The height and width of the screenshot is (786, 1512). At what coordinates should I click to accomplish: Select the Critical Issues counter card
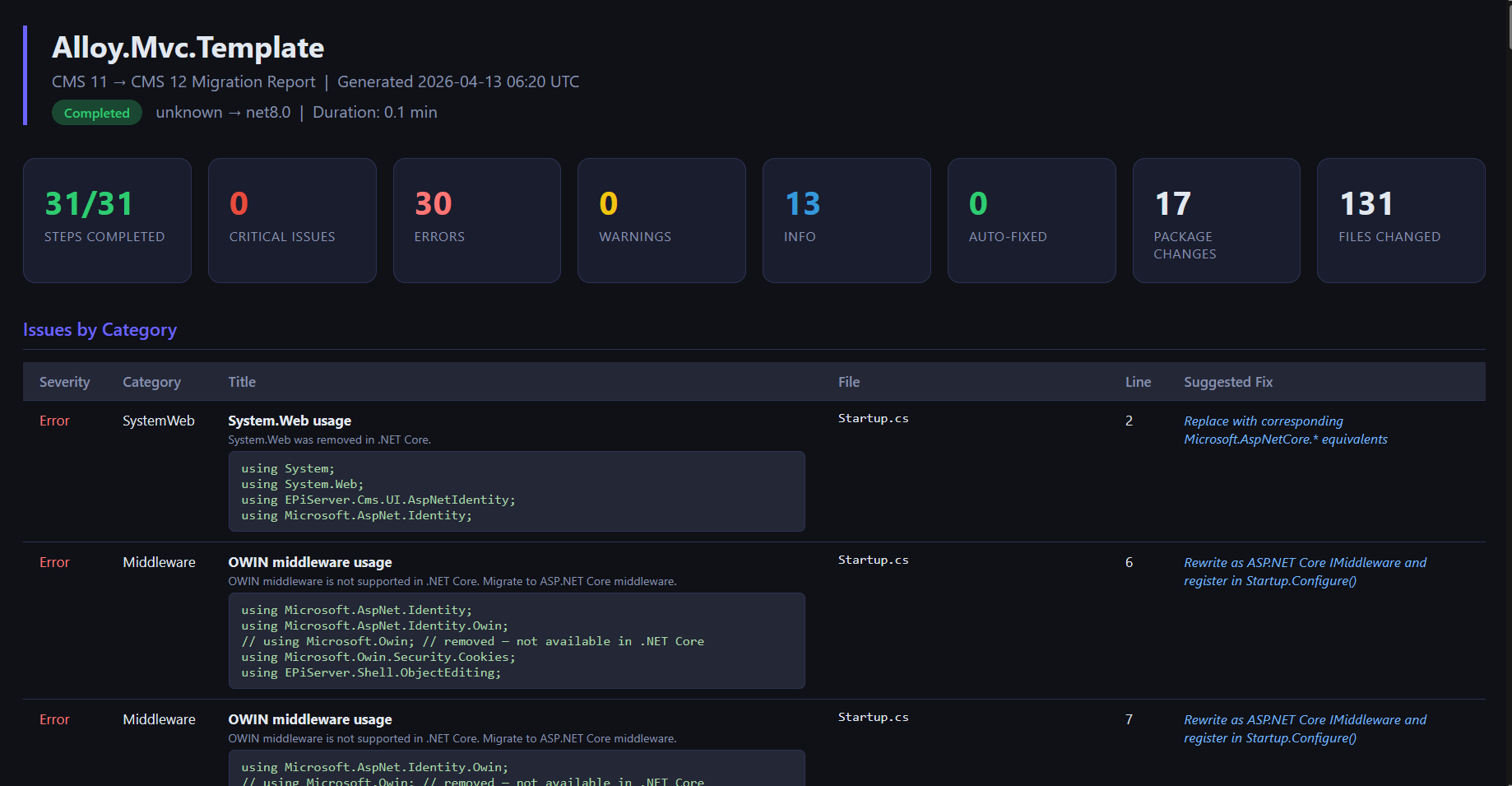(292, 220)
